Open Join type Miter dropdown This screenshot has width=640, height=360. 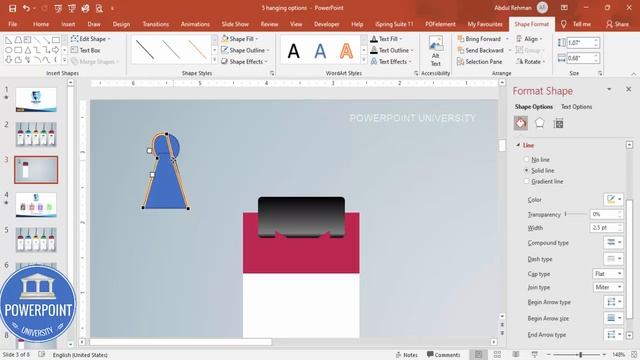click(608, 287)
